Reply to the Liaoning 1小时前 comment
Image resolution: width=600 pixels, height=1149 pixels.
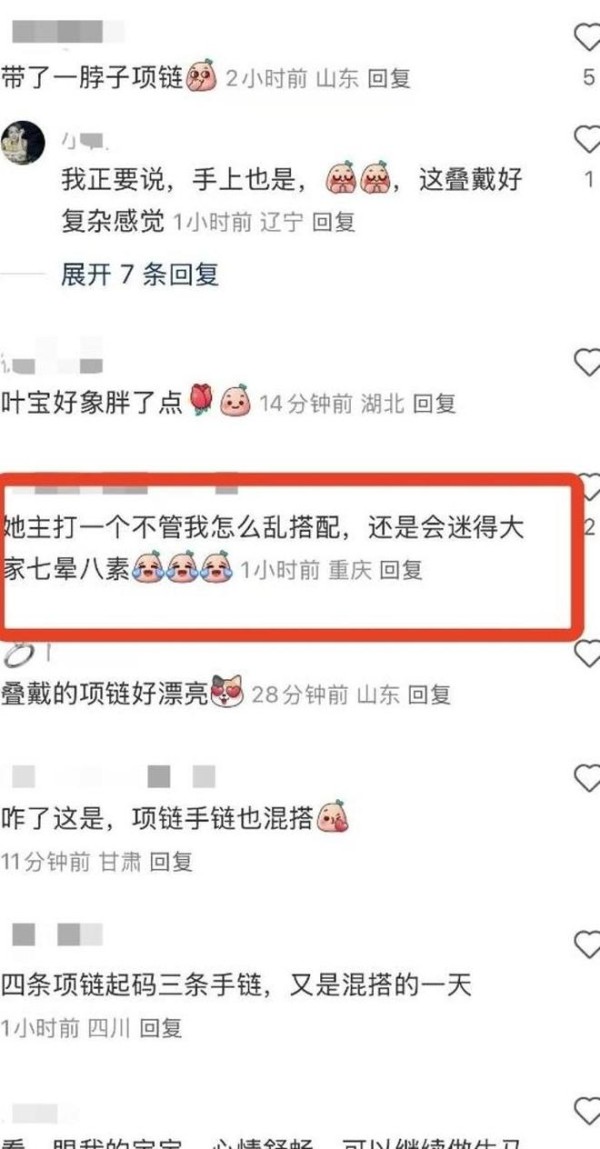coord(333,222)
